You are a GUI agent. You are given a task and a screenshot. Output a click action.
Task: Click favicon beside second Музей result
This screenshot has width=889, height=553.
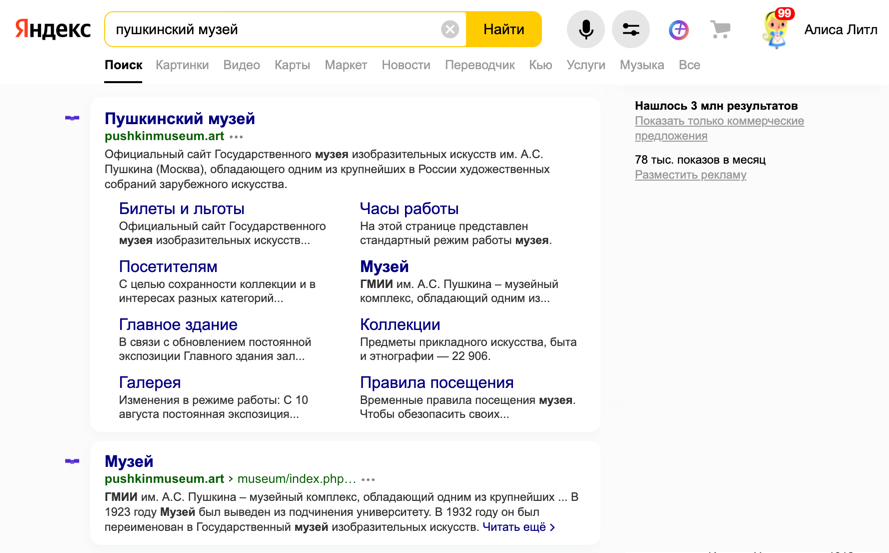click(72, 461)
